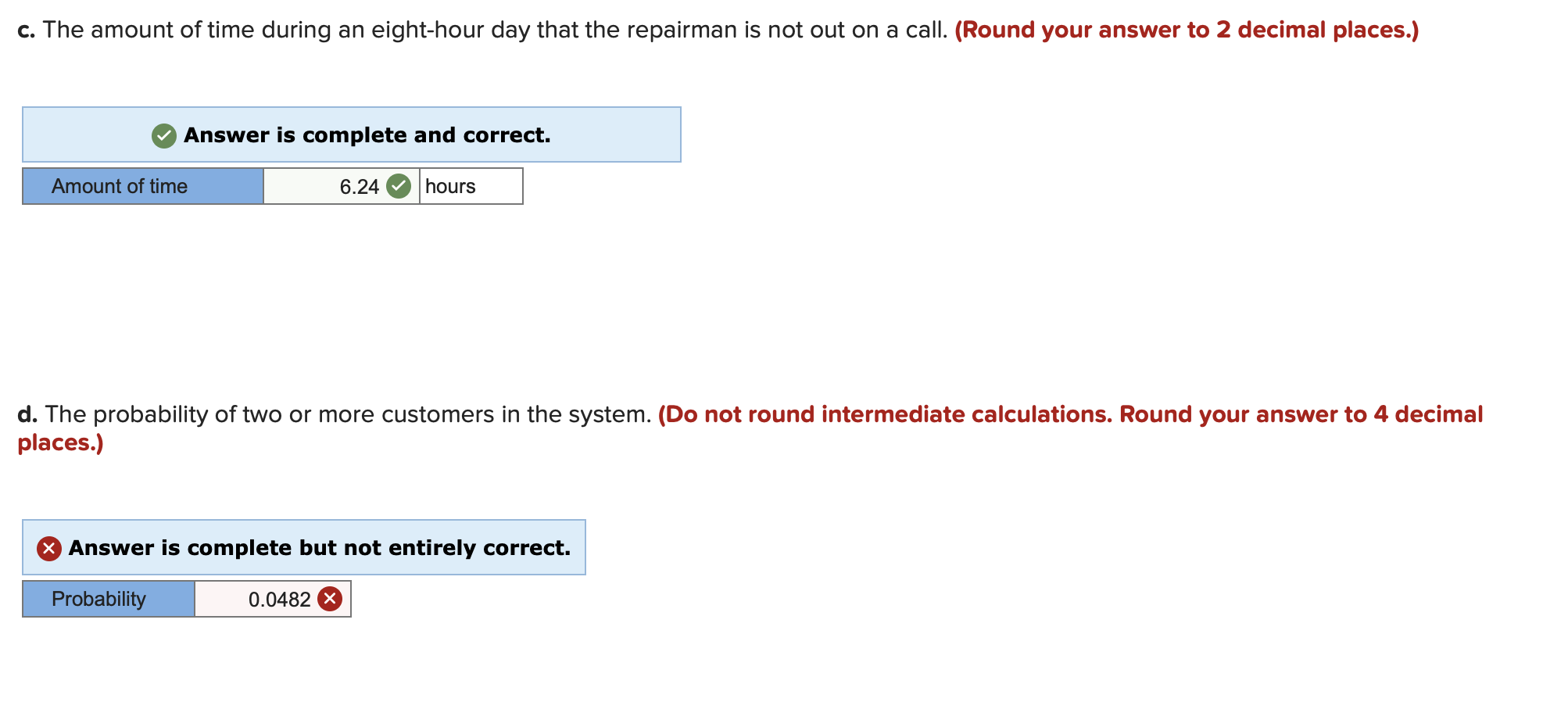Click the 6.24 answer value

coord(358,186)
